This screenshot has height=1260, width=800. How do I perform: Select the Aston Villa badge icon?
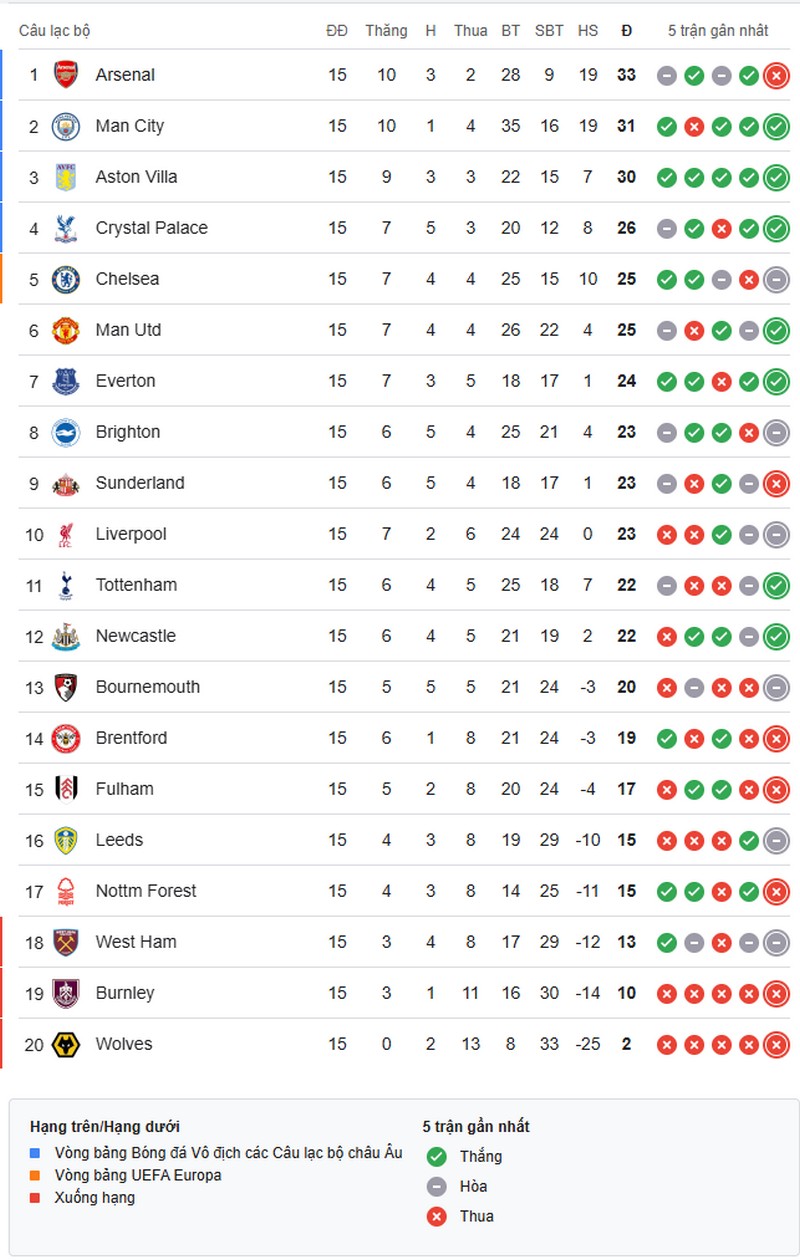tap(66, 177)
